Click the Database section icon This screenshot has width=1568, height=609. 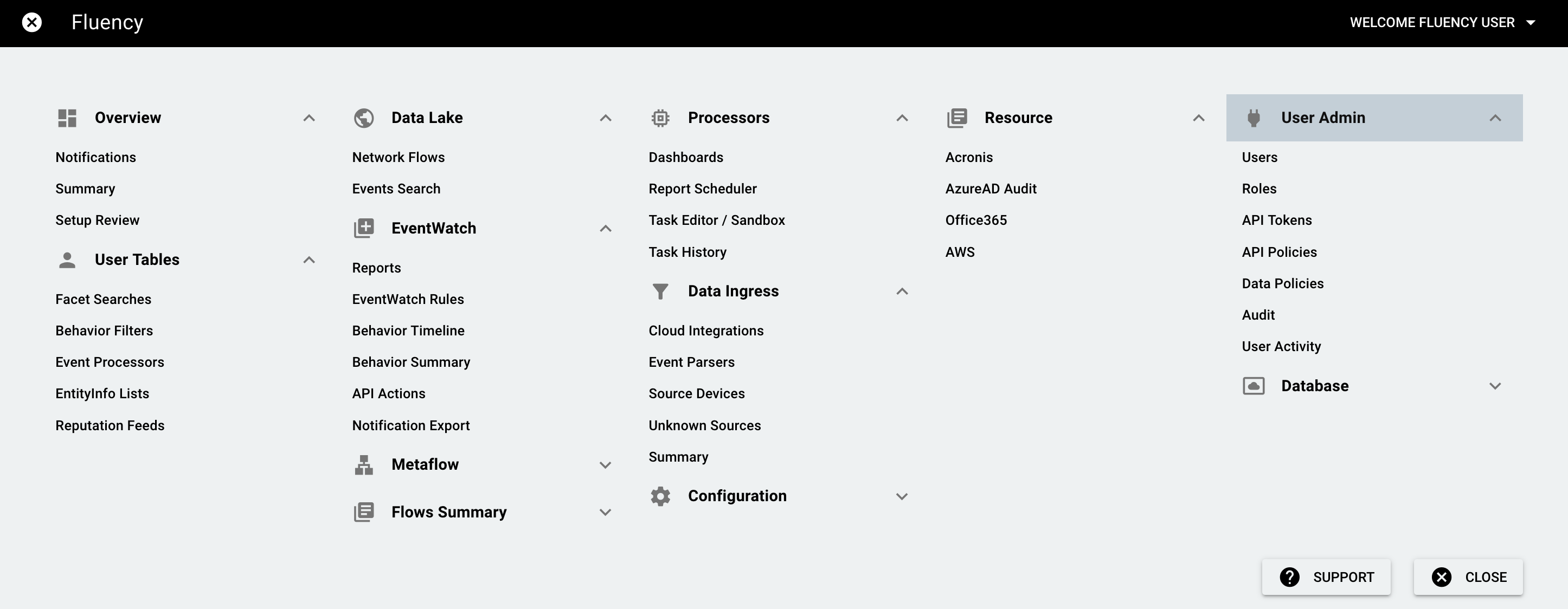(1254, 386)
